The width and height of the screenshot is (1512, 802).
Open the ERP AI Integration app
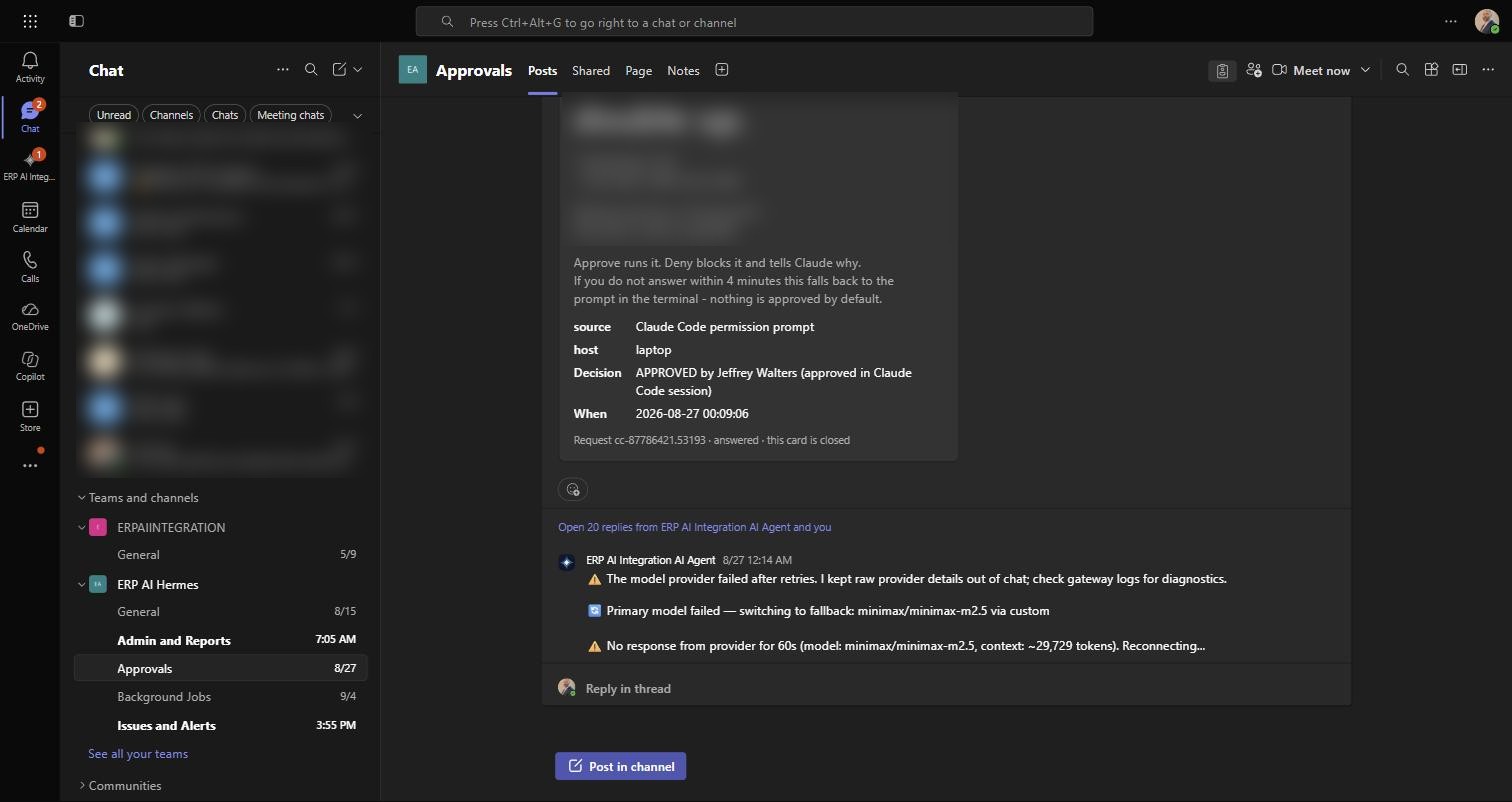click(x=30, y=166)
